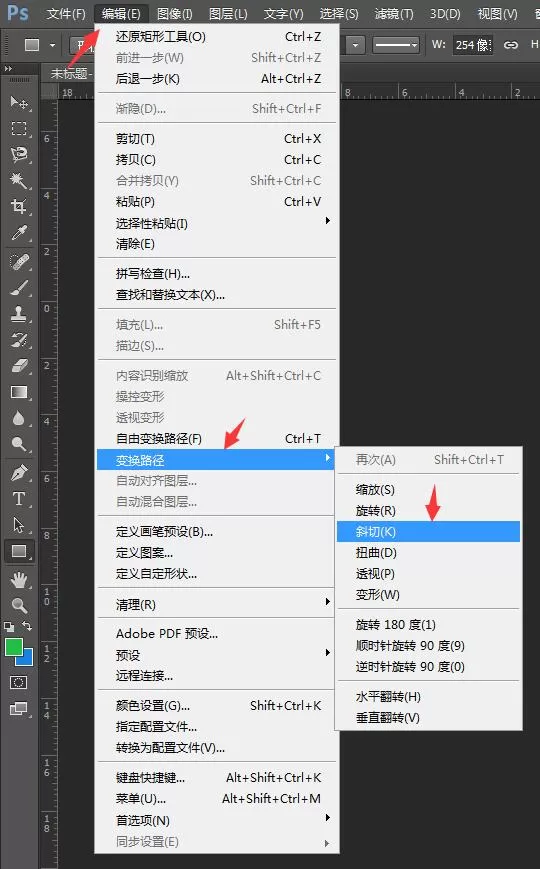Select the Horizontal Type tool

(19, 499)
